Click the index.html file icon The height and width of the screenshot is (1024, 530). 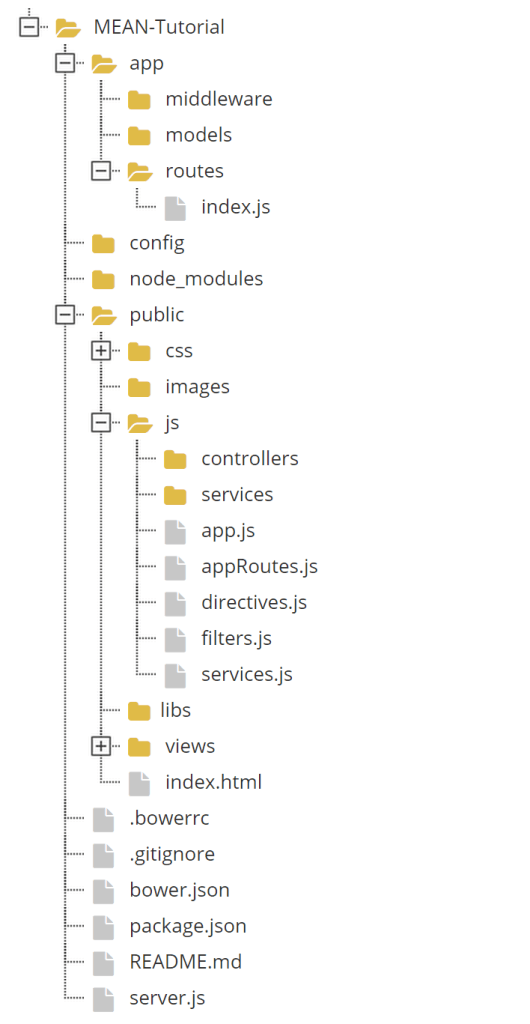coord(139,783)
